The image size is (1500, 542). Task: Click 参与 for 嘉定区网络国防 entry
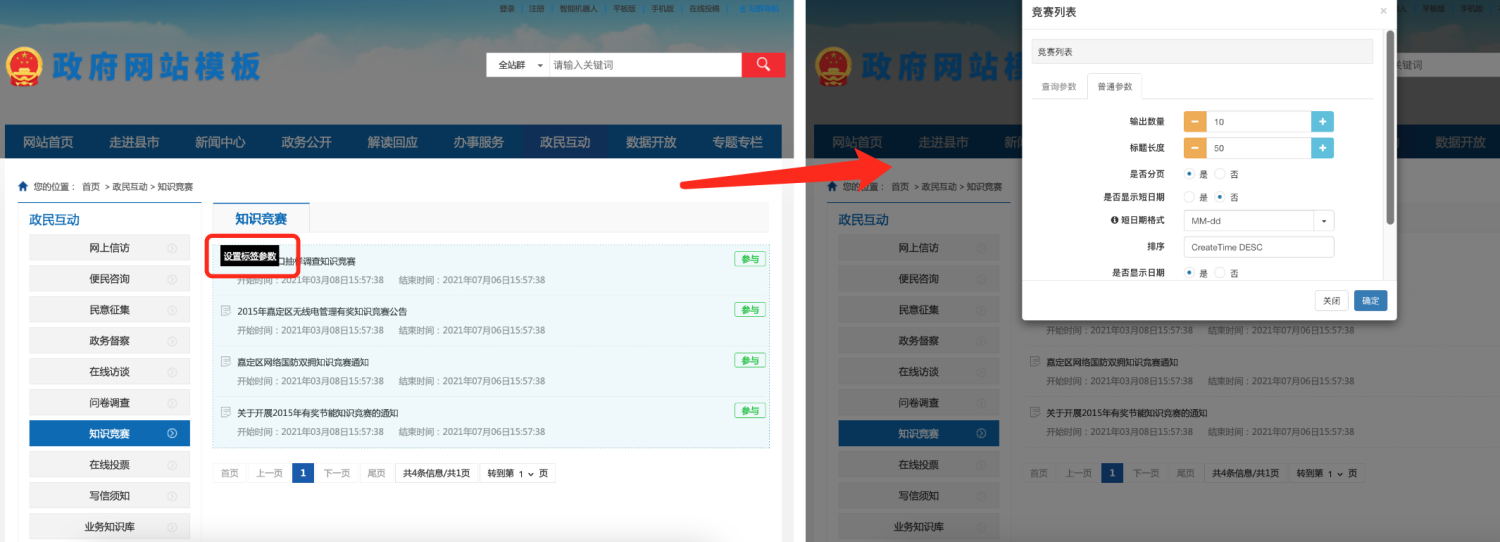click(750, 360)
